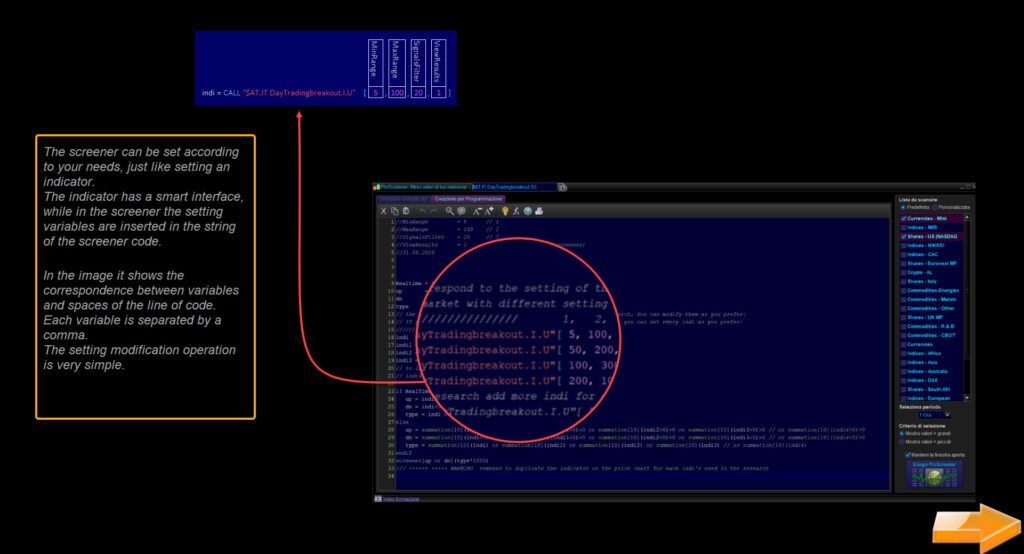Click the icon beside the screener name field
The height and width of the screenshot is (554, 1024).
tap(562, 187)
